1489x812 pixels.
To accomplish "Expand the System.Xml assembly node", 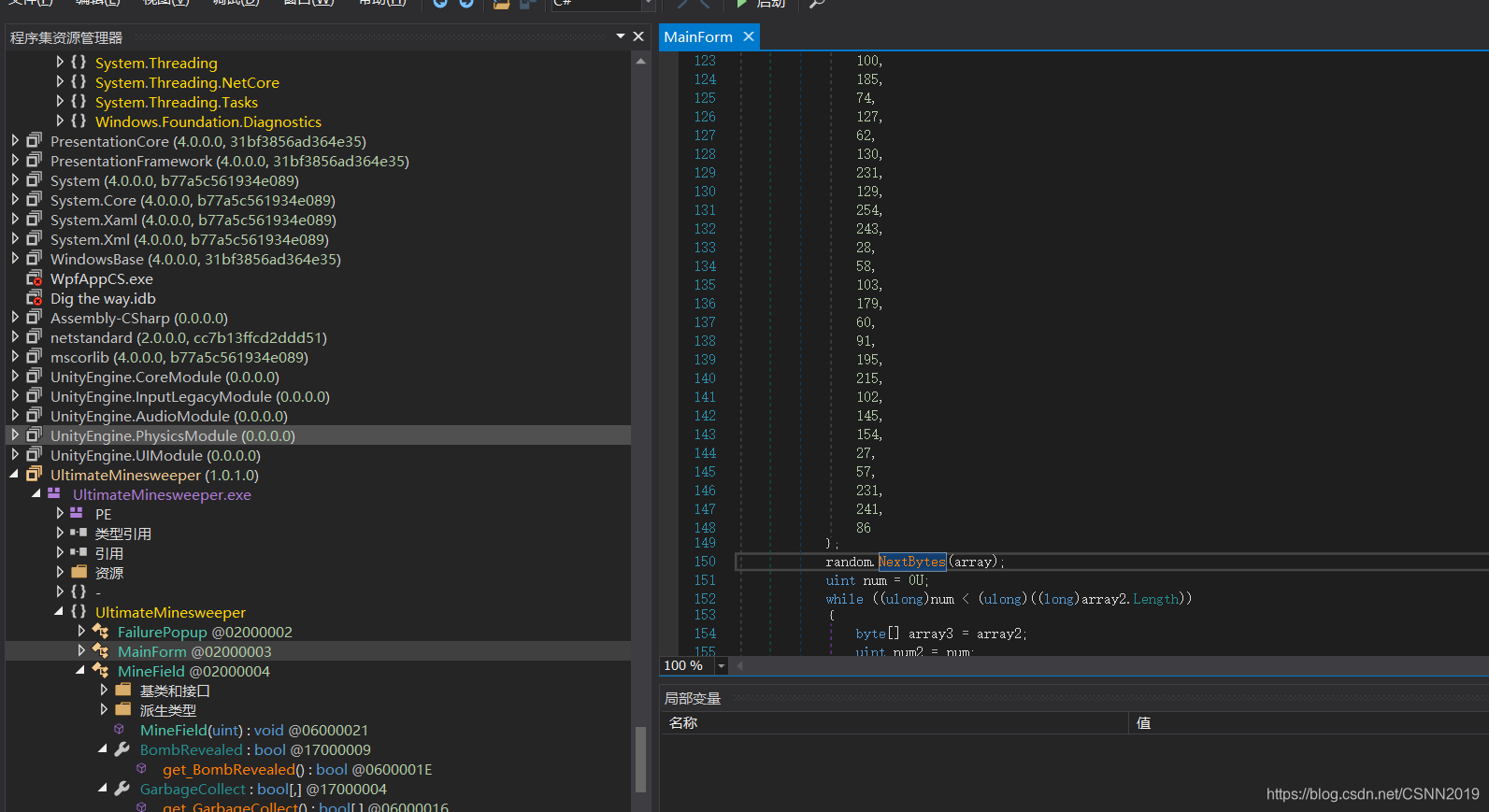I will point(15,238).
